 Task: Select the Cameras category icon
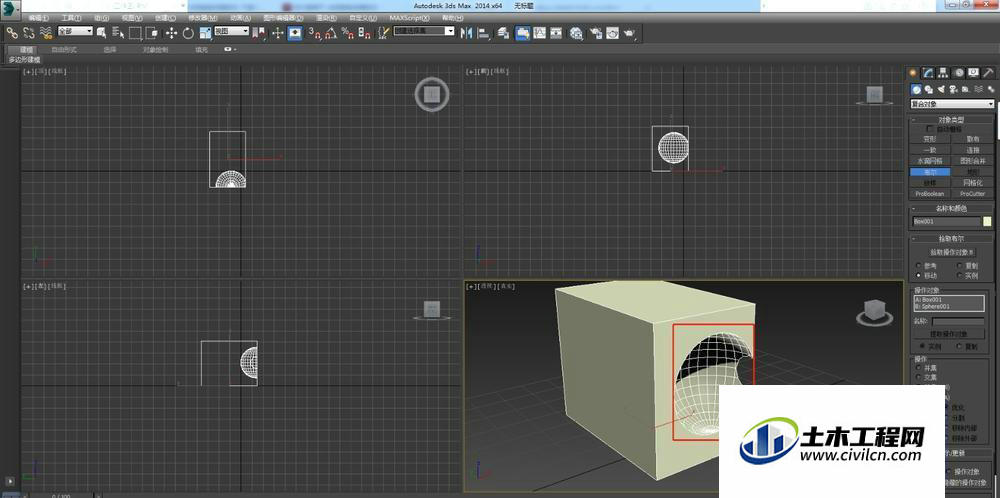click(x=953, y=89)
